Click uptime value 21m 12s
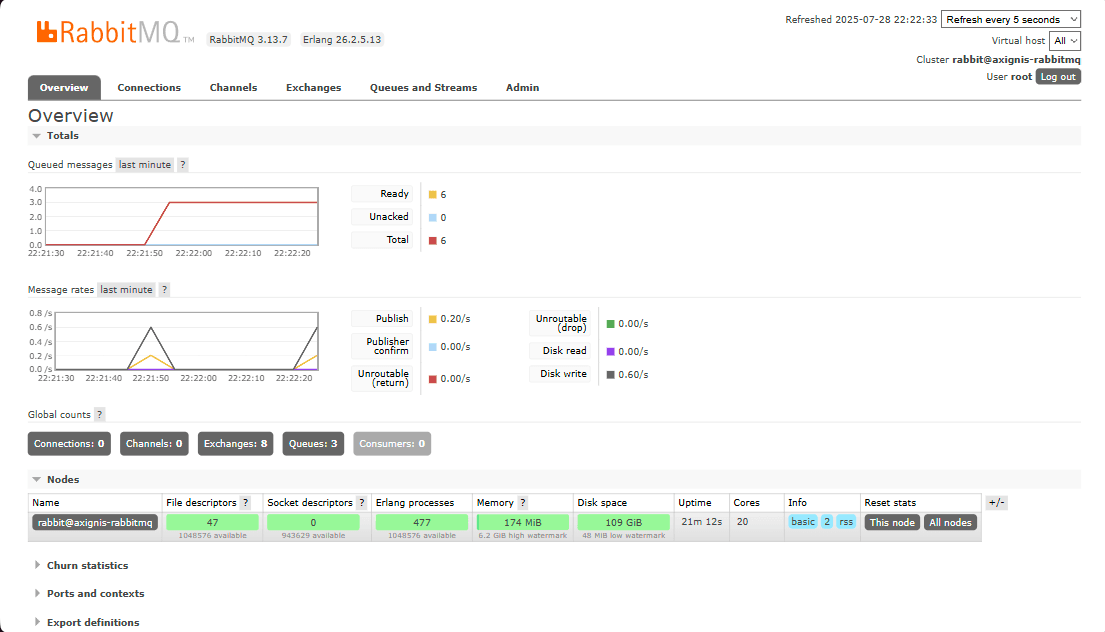 (x=702, y=522)
